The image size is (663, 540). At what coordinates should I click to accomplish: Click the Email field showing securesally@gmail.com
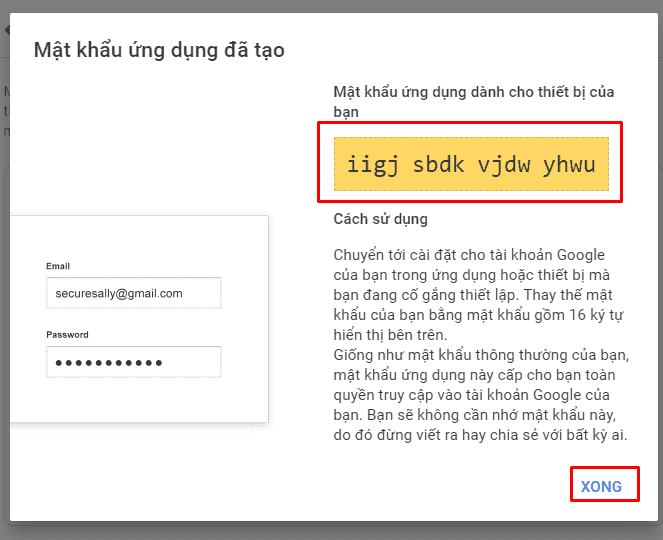pos(134,293)
